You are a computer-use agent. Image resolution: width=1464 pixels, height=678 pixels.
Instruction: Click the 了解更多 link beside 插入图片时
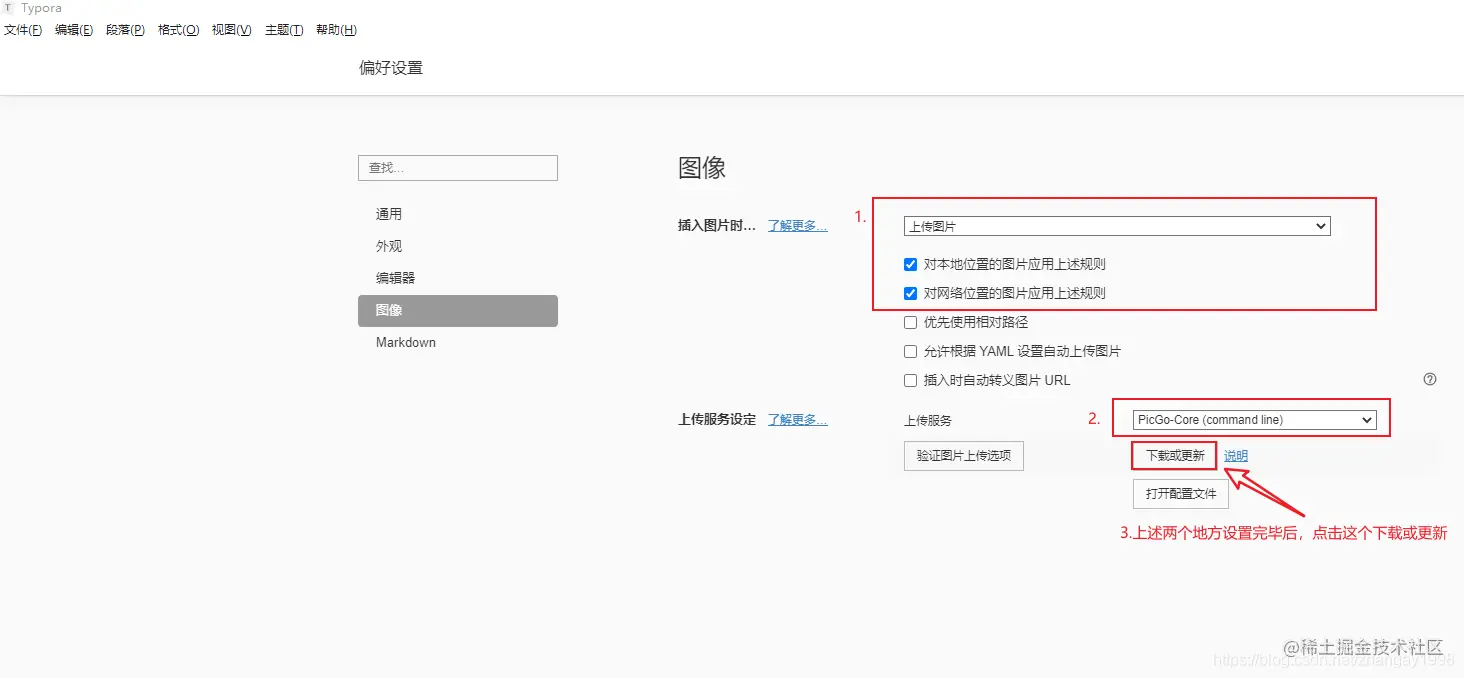coord(797,225)
